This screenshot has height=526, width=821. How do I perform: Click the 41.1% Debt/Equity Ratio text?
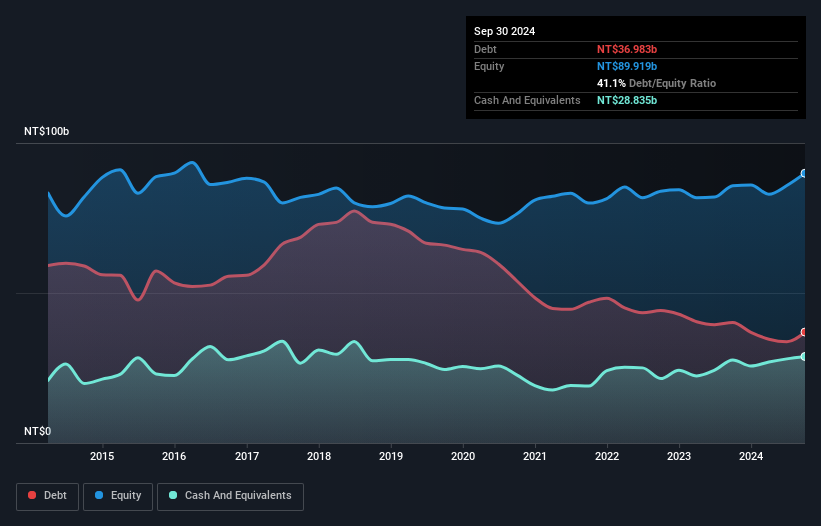click(x=656, y=83)
